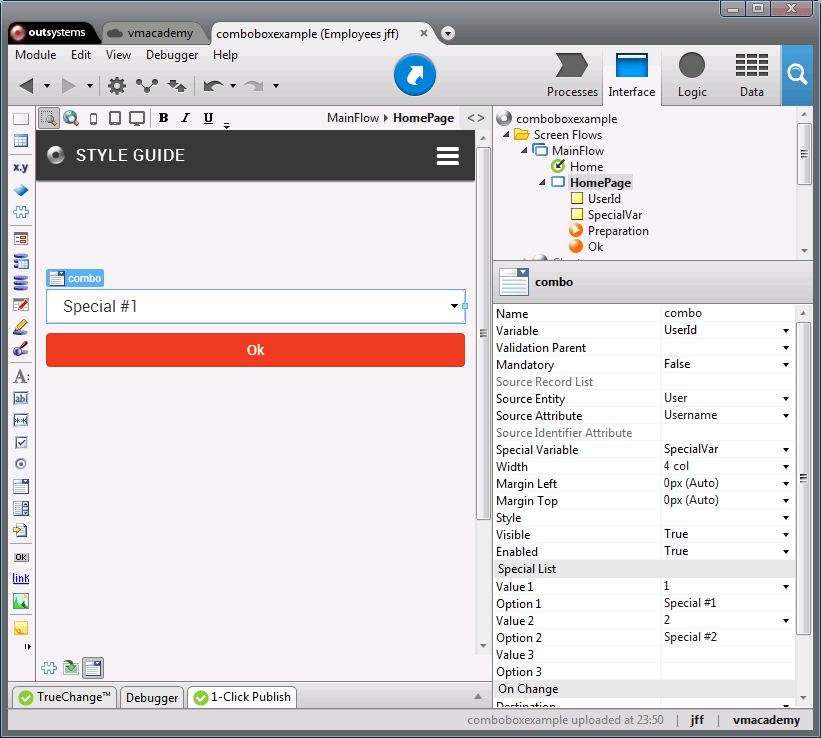The image size is (821, 738).
Task: Open the TrueChange bottom tab
Action: (64, 697)
